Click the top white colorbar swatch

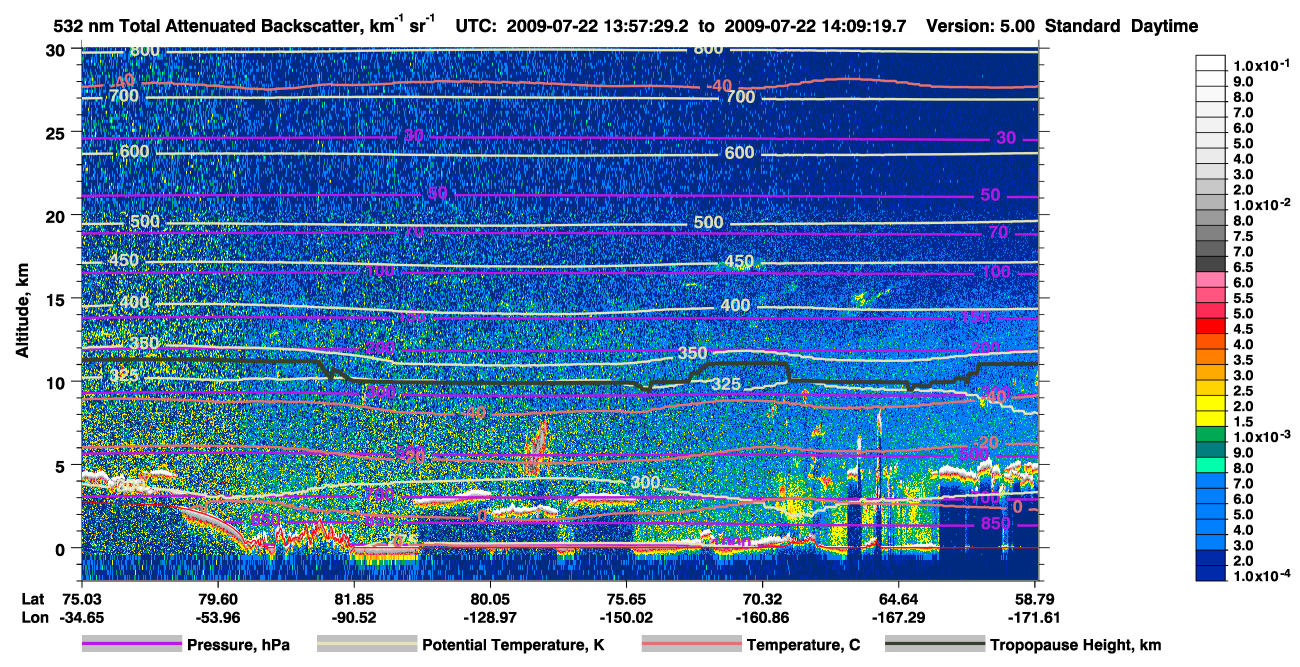point(1212,65)
